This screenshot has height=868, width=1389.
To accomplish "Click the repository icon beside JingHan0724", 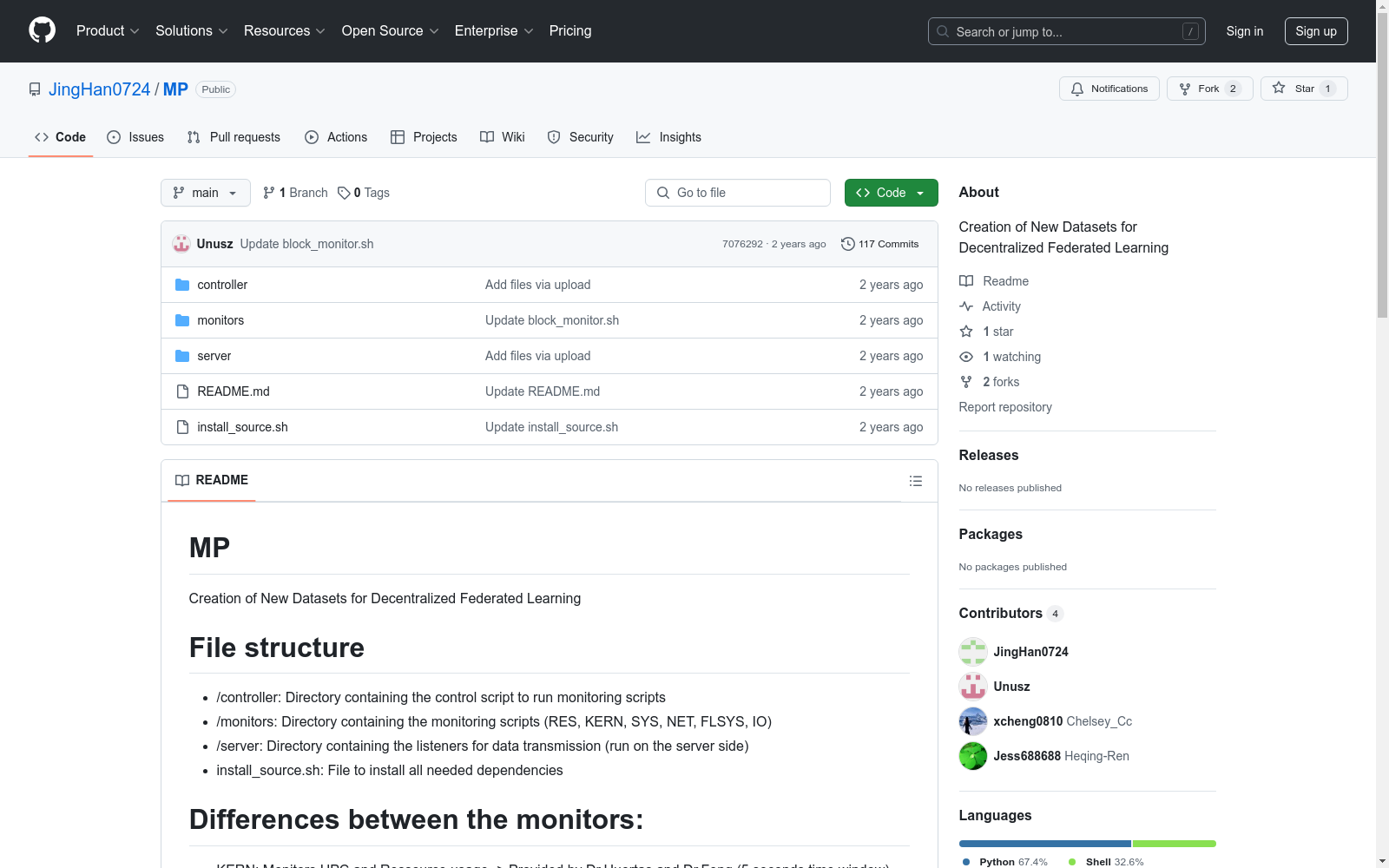I will [35, 89].
